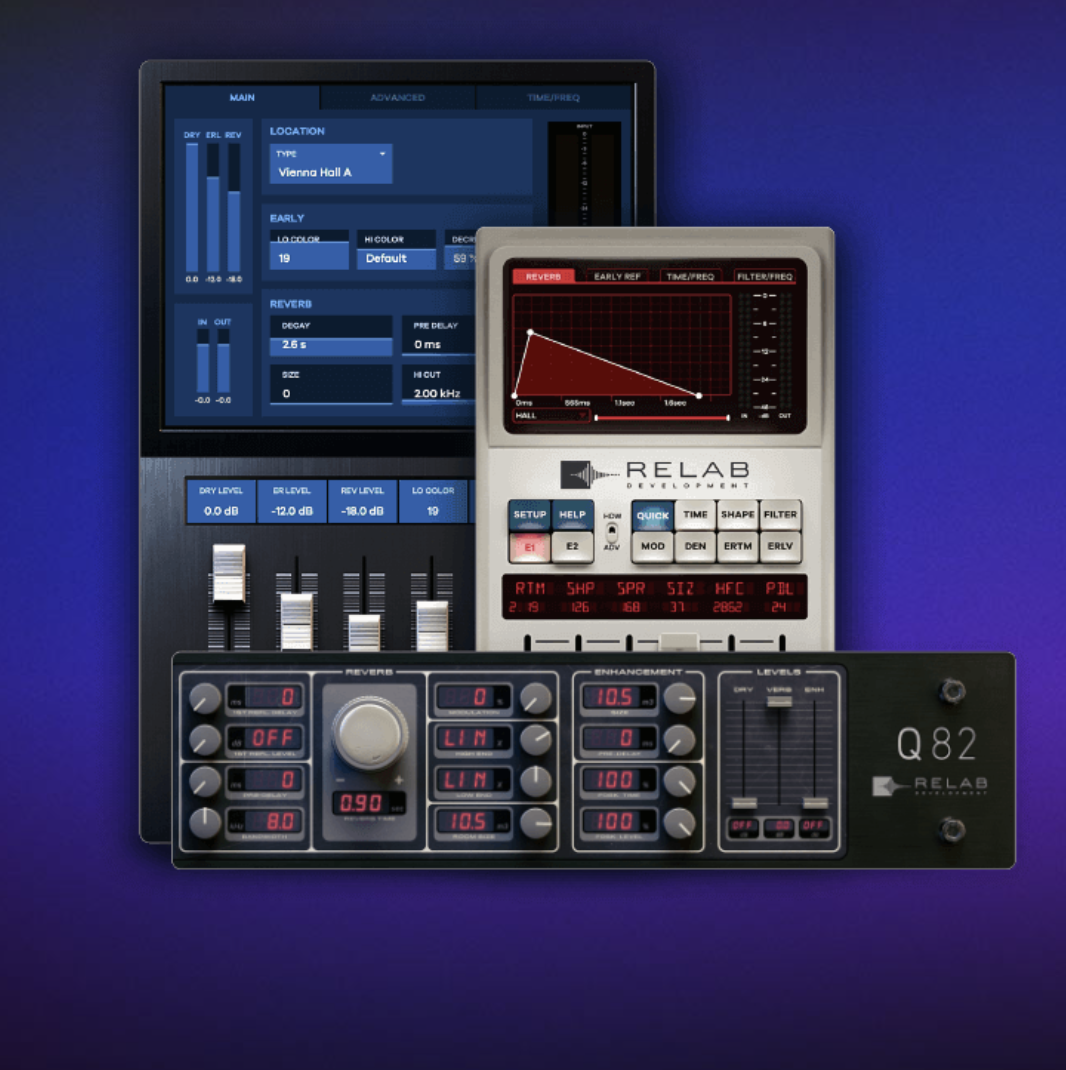This screenshot has height=1070, width=1066.
Task: Click the ERTM button
Action: (738, 547)
